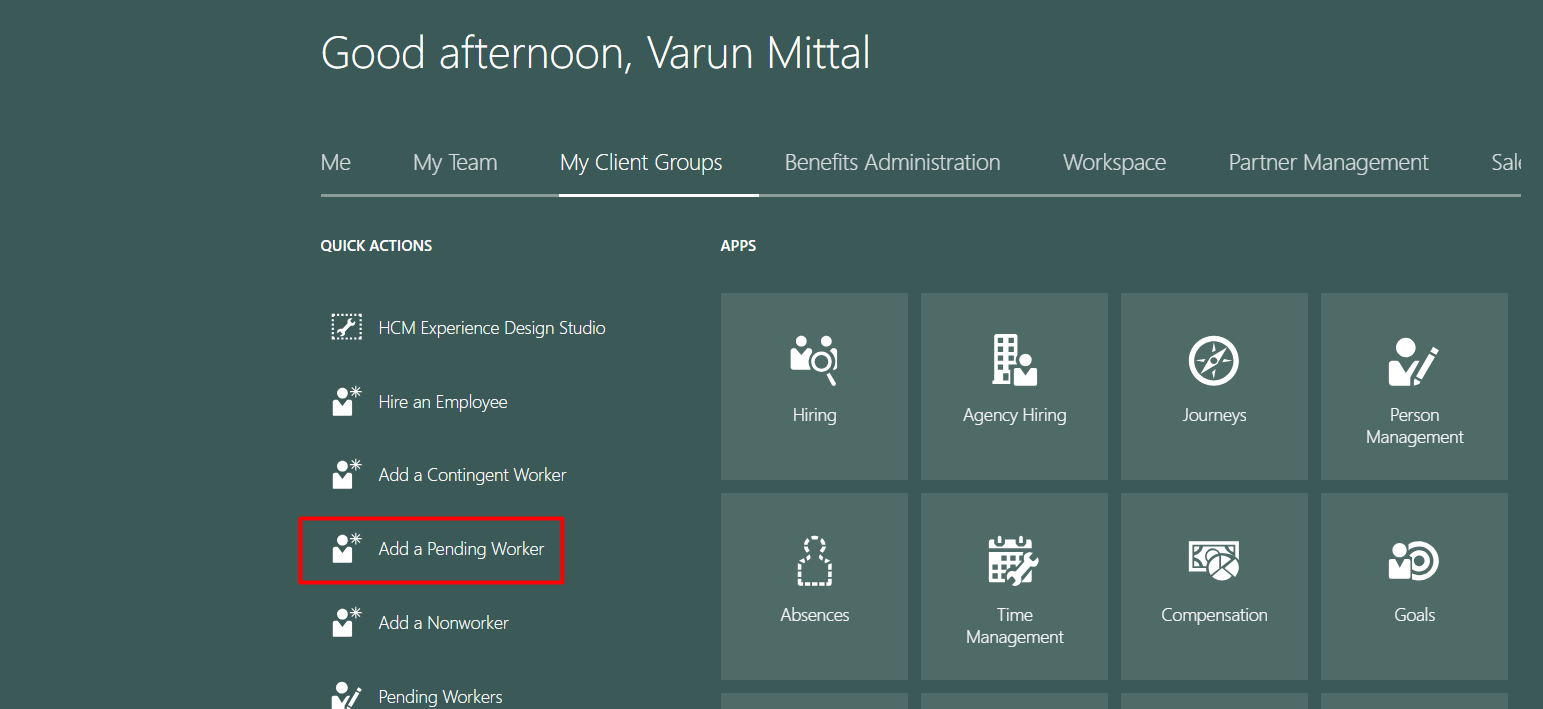Click the Goals tile label
This screenshot has height=709, width=1543.
pyautogui.click(x=1414, y=615)
